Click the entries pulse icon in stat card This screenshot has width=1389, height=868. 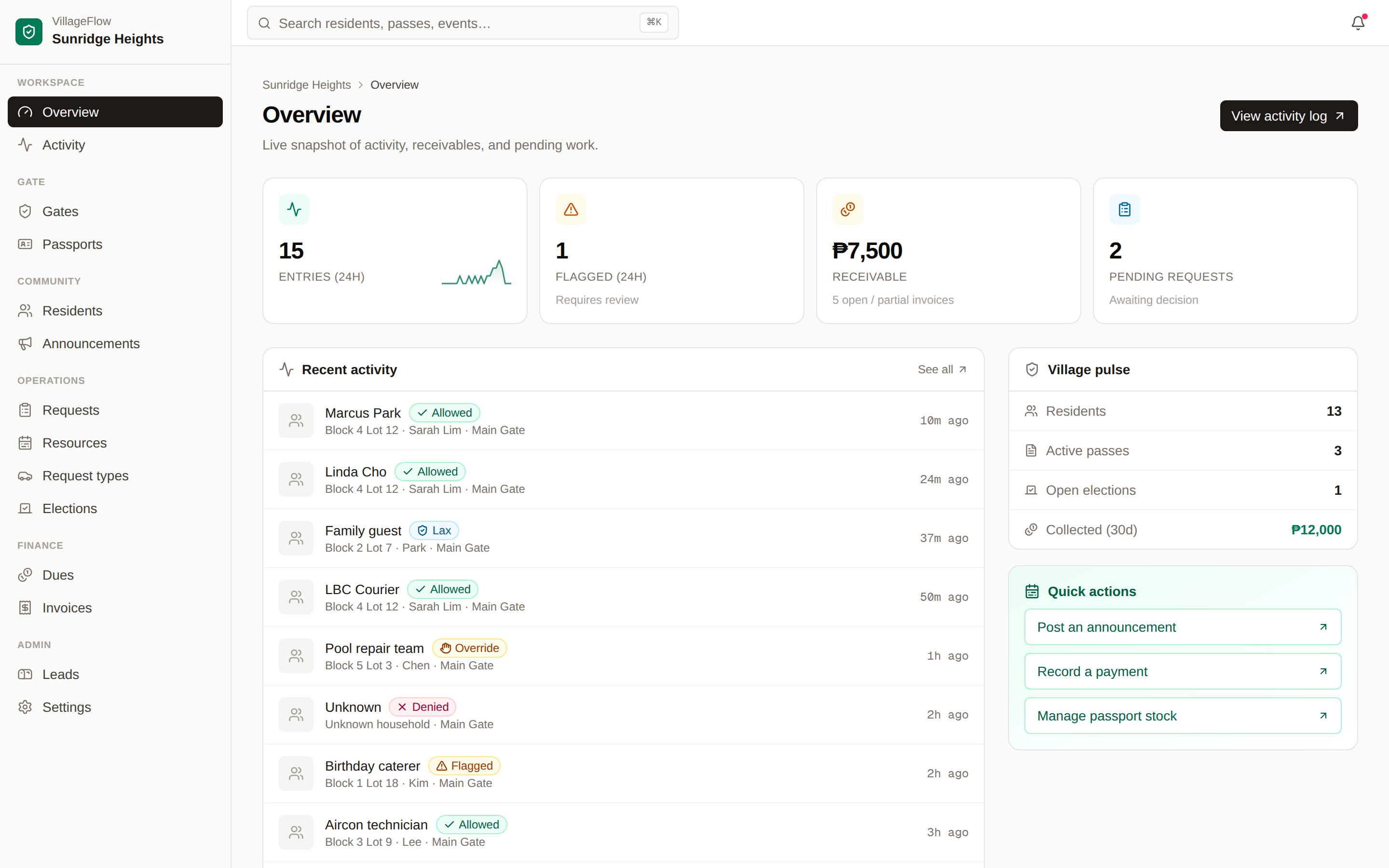(294, 210)
